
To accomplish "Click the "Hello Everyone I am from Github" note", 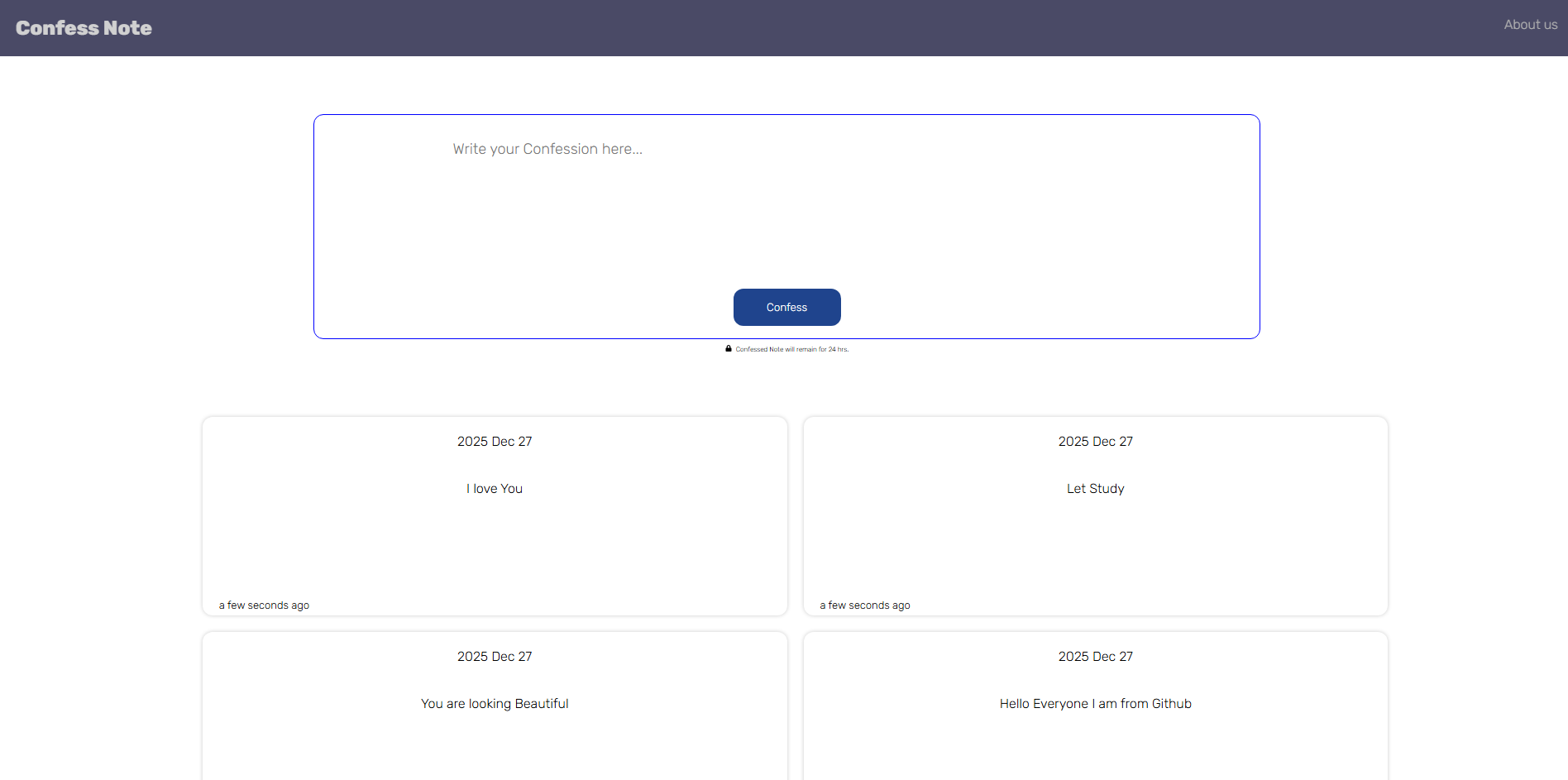I will (x=1095, y=704).
